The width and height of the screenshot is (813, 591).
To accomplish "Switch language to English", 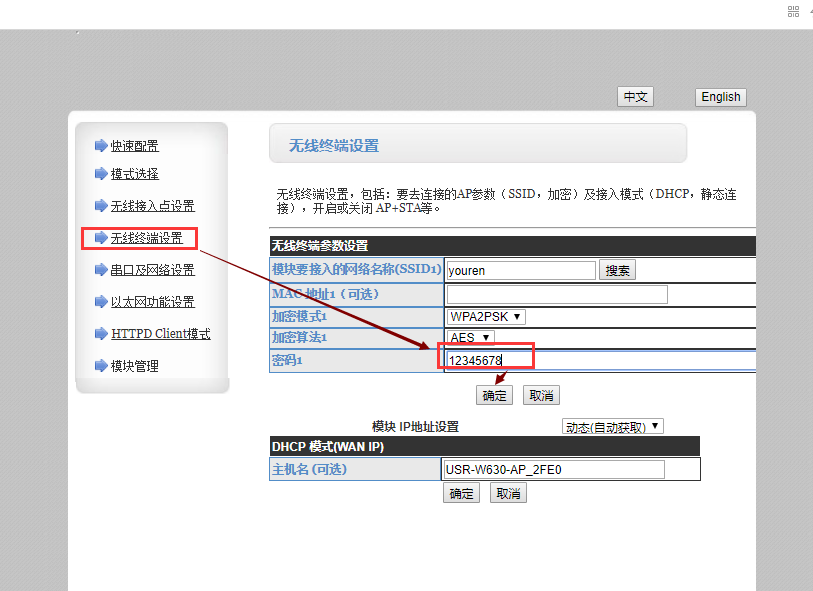I will [x=720, y=97].
